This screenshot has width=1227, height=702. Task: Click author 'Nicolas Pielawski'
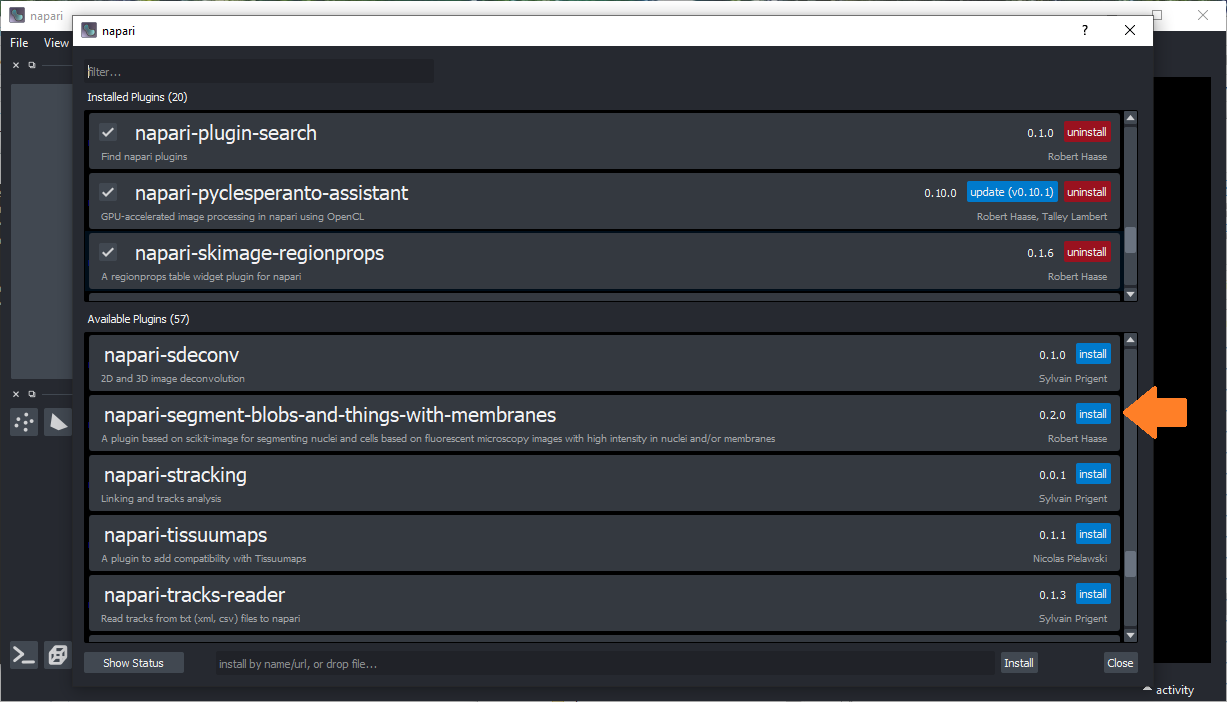[1070, 559]
